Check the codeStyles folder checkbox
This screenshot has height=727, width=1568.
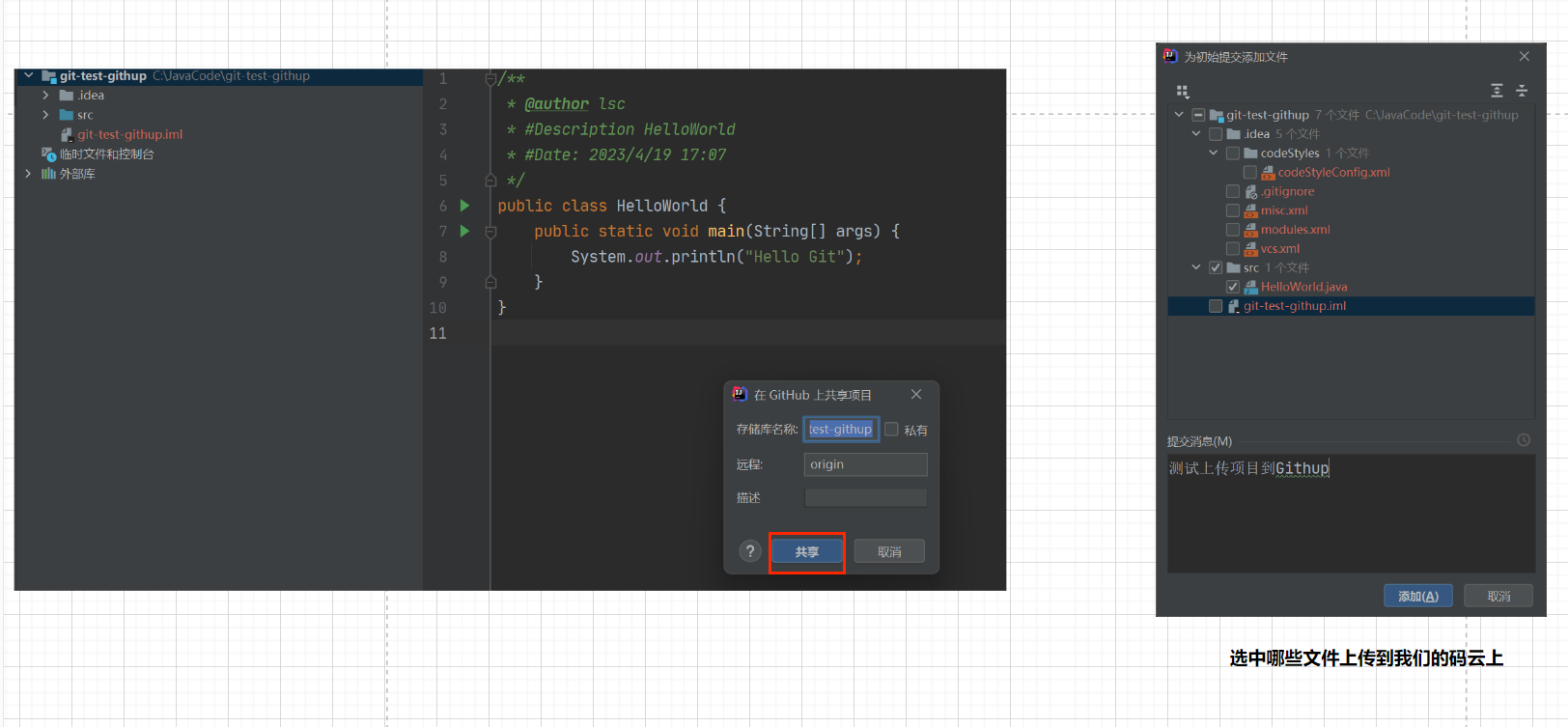pos(1233,153)
